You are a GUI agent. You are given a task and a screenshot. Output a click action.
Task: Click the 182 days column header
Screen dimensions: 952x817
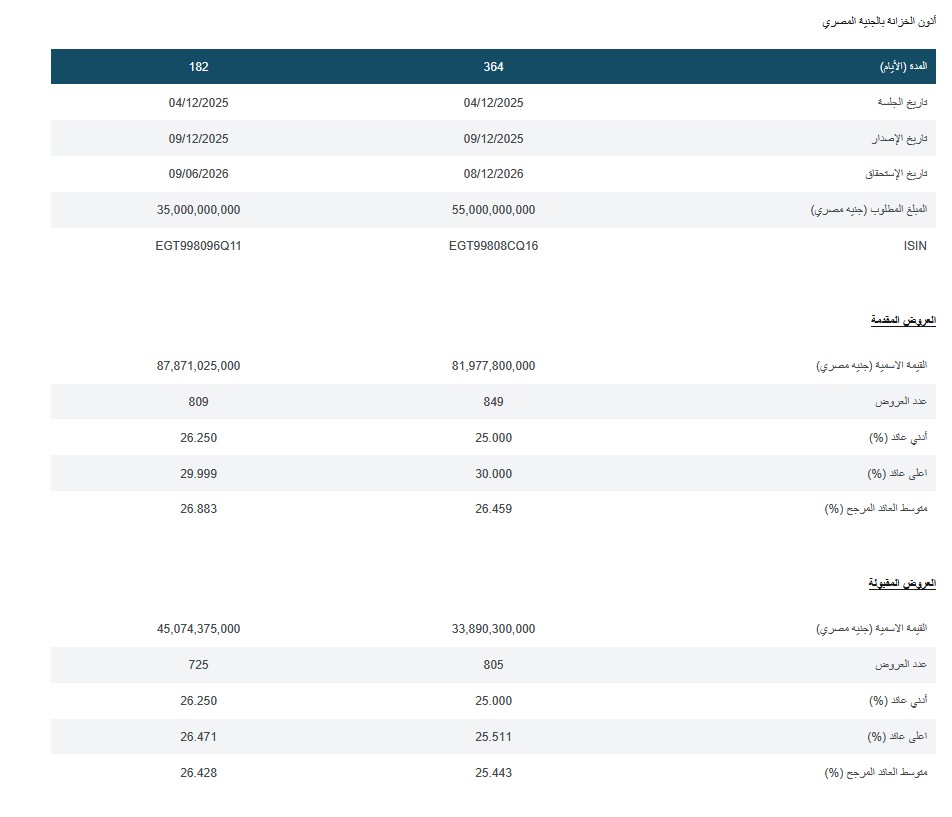[199, 67]
